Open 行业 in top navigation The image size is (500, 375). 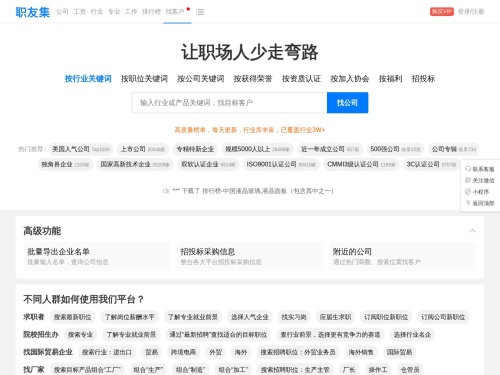(x=97, y=12)
